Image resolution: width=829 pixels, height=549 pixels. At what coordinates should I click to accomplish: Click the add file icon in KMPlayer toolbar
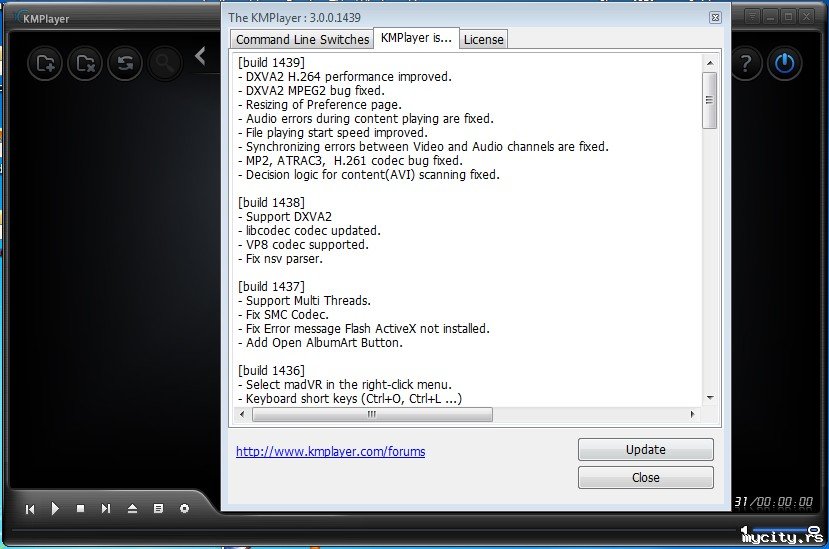click(x=45, y=63)
